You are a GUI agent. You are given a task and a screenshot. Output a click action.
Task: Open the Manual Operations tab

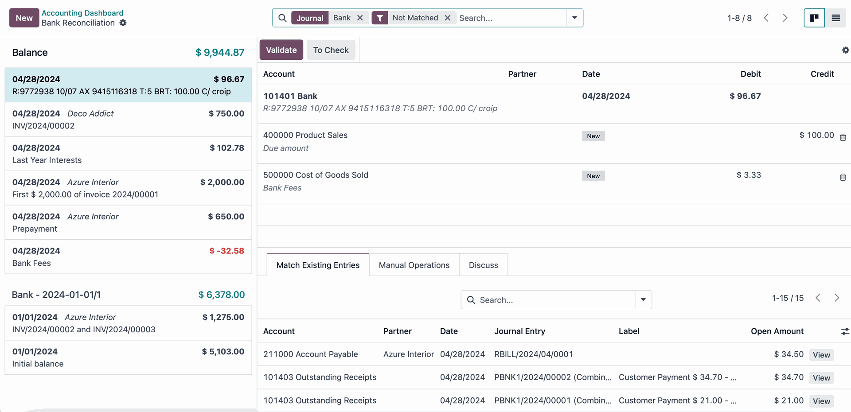tap(414, 265)
